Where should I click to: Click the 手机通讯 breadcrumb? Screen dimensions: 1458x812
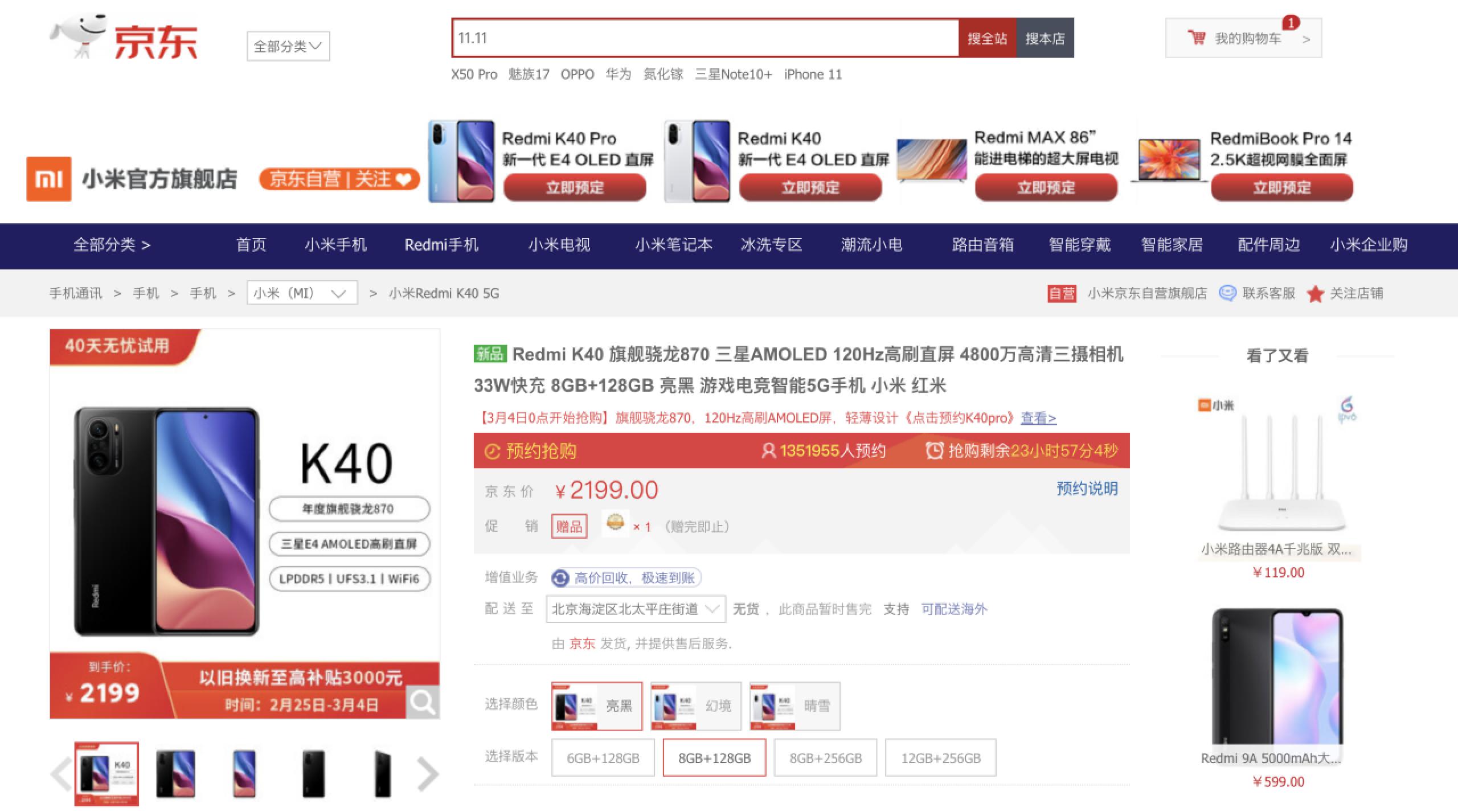point(76,293)
